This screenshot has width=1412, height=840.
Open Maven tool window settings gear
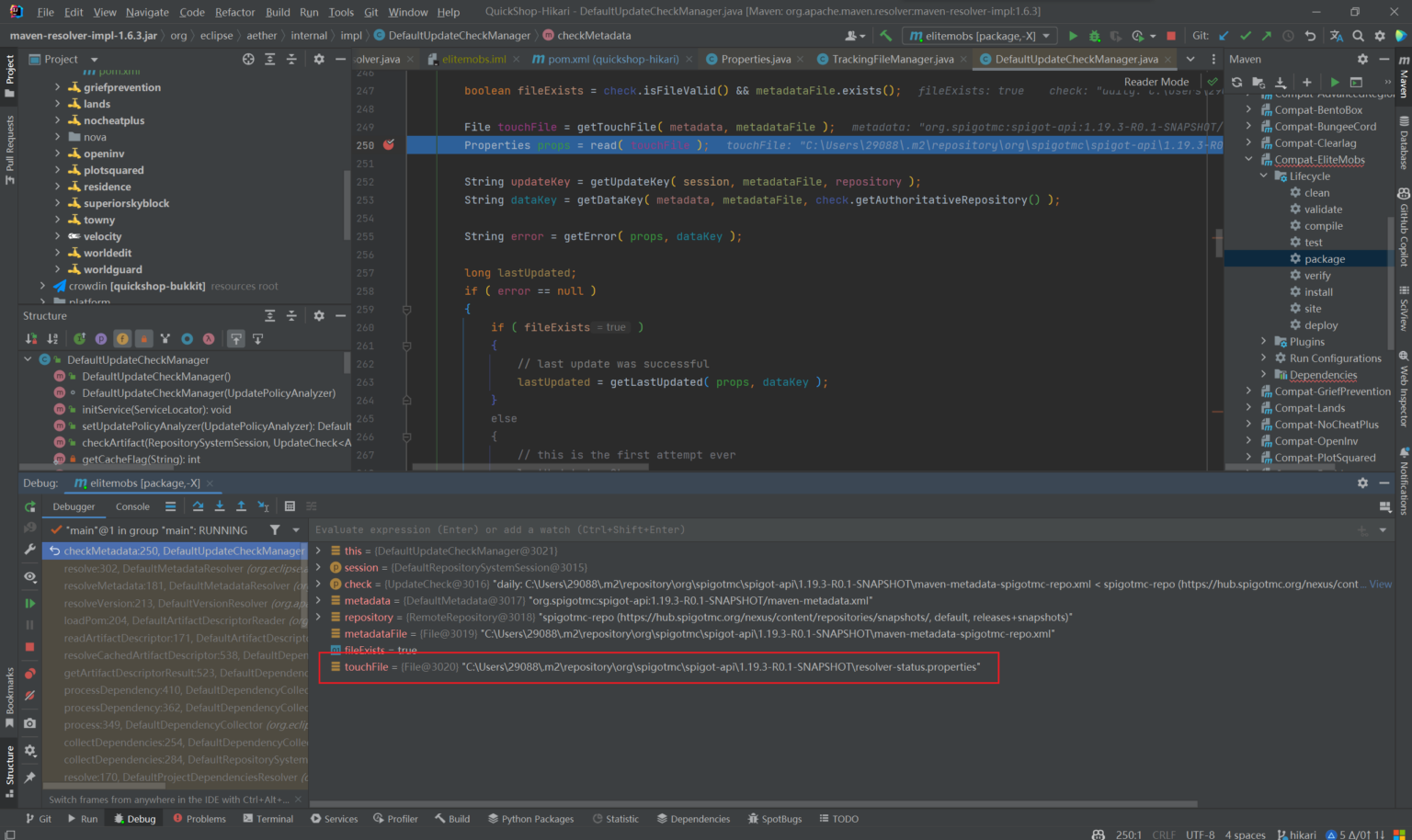(x=1362, y=58)
